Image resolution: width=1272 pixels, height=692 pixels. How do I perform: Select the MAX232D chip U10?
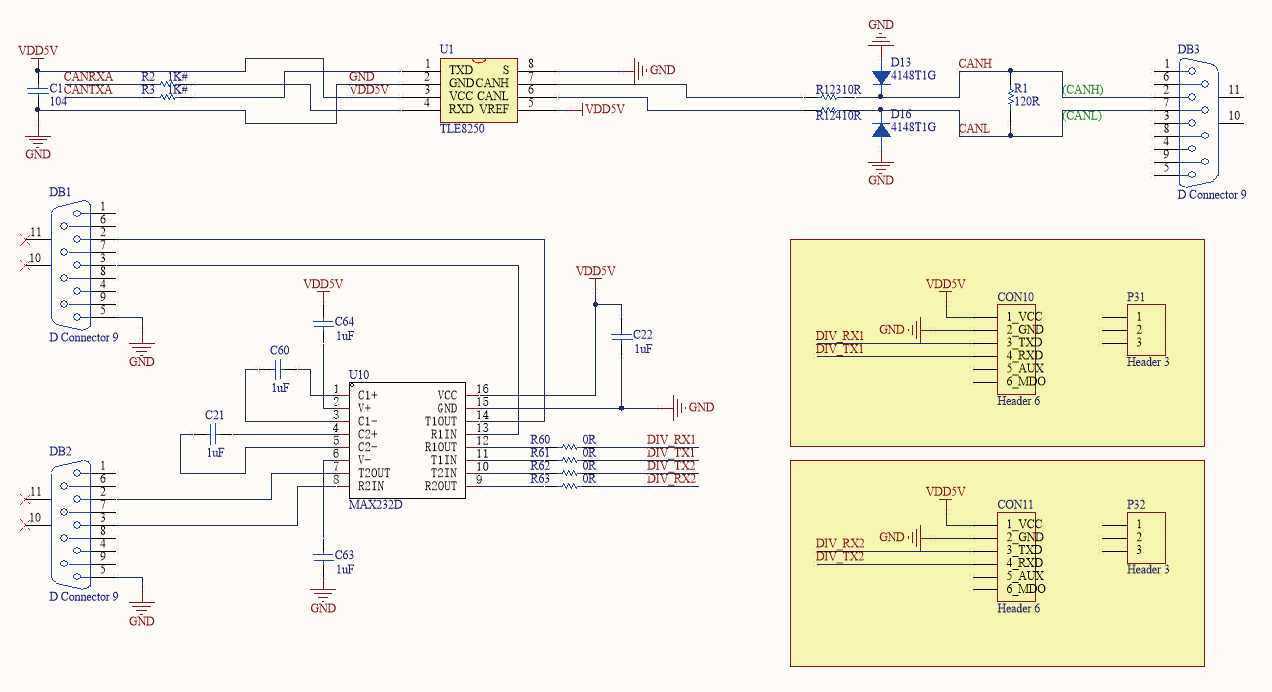(404, 440)
